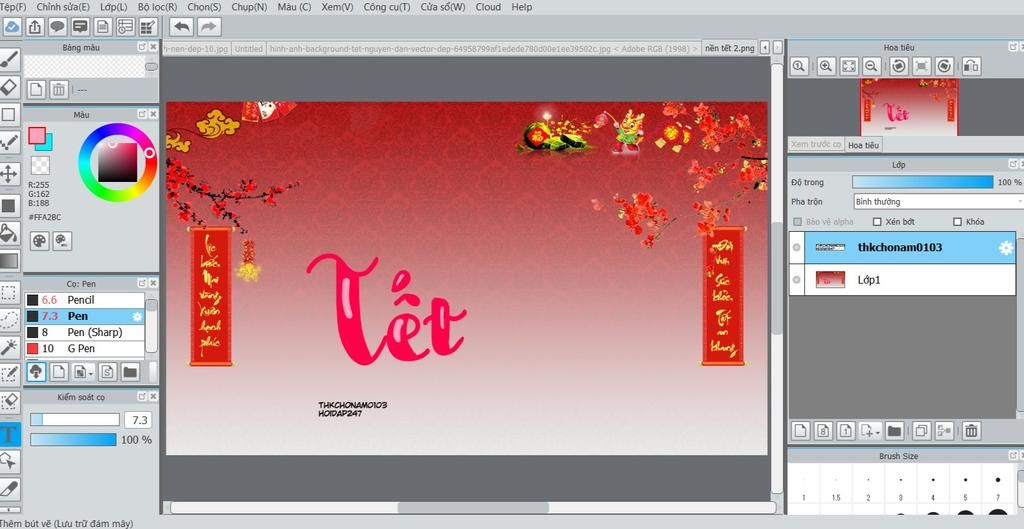
Task: Click the cloud icon in top toolbar
Action: [x=12, y=27]
